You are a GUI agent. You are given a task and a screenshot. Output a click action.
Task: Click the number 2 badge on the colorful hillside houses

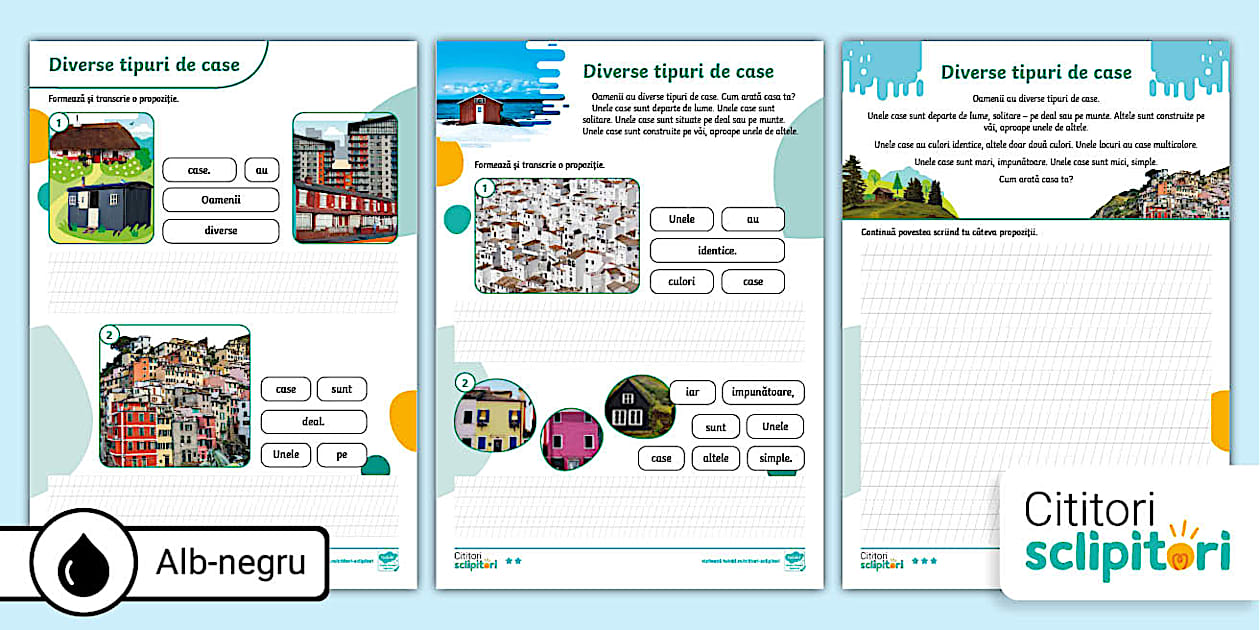coord(110,335)
